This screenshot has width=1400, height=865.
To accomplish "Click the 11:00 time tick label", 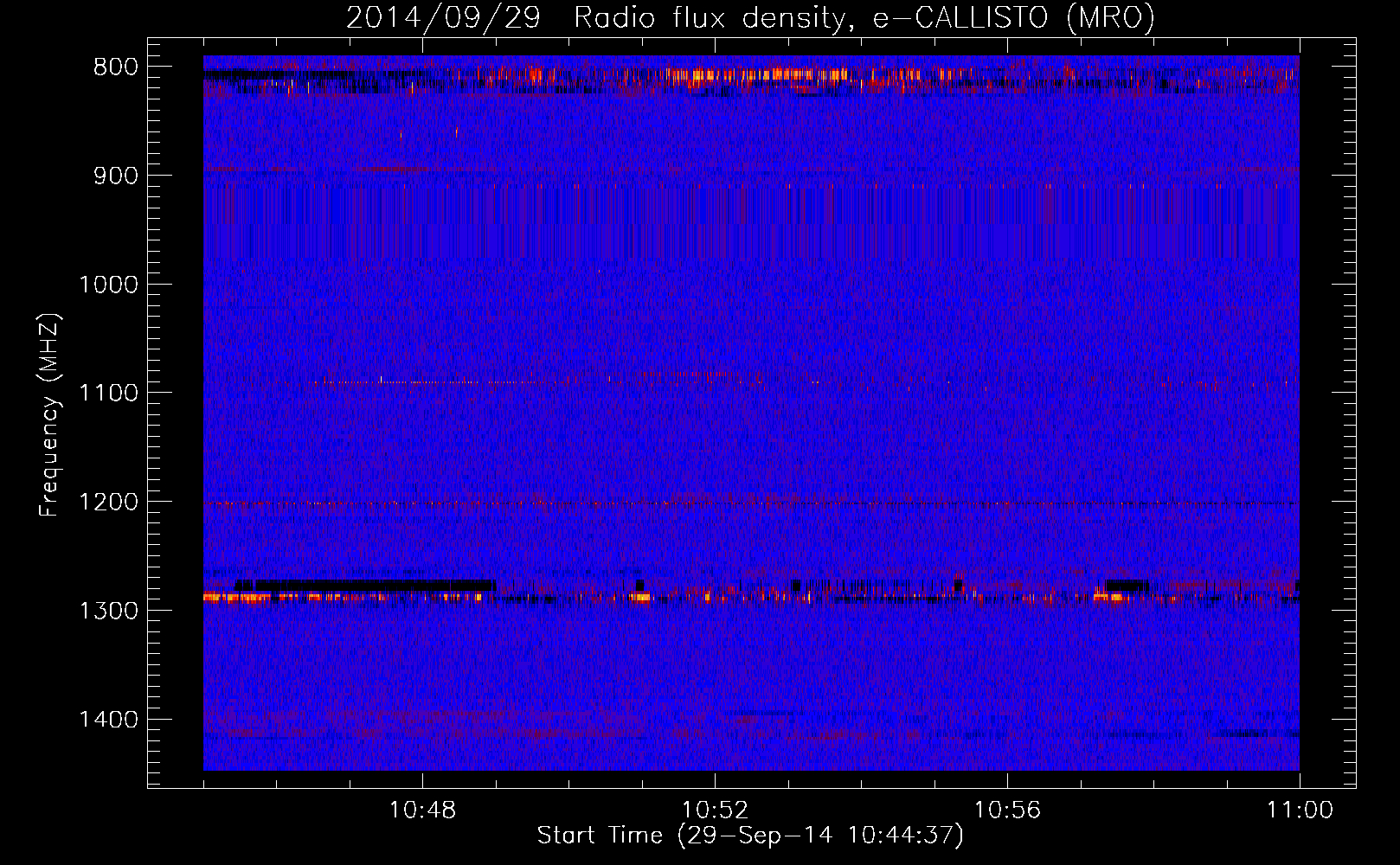I will (x=1300, y=811).
